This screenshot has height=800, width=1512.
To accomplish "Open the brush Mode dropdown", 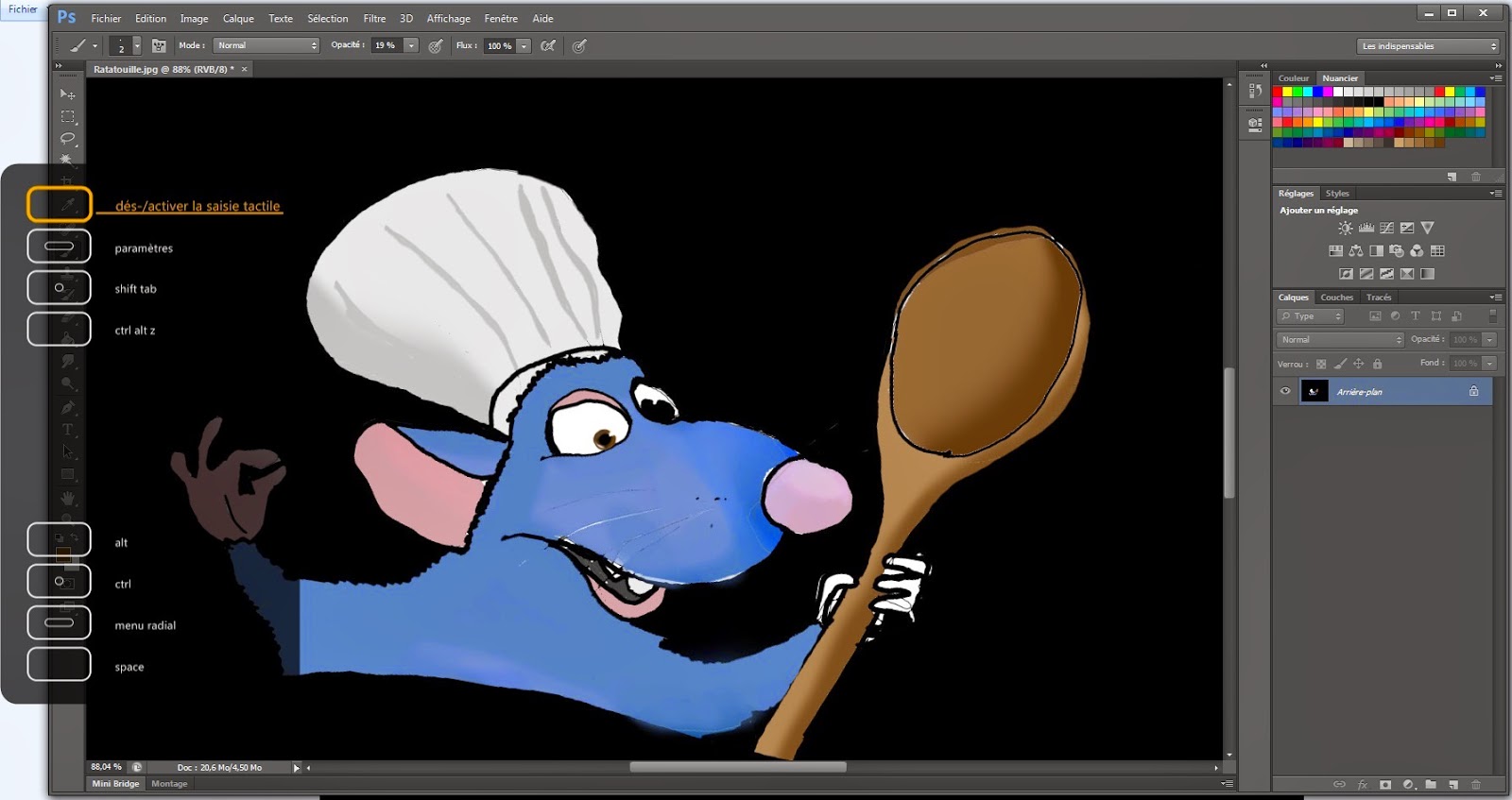I will click(x=266, y=45).
